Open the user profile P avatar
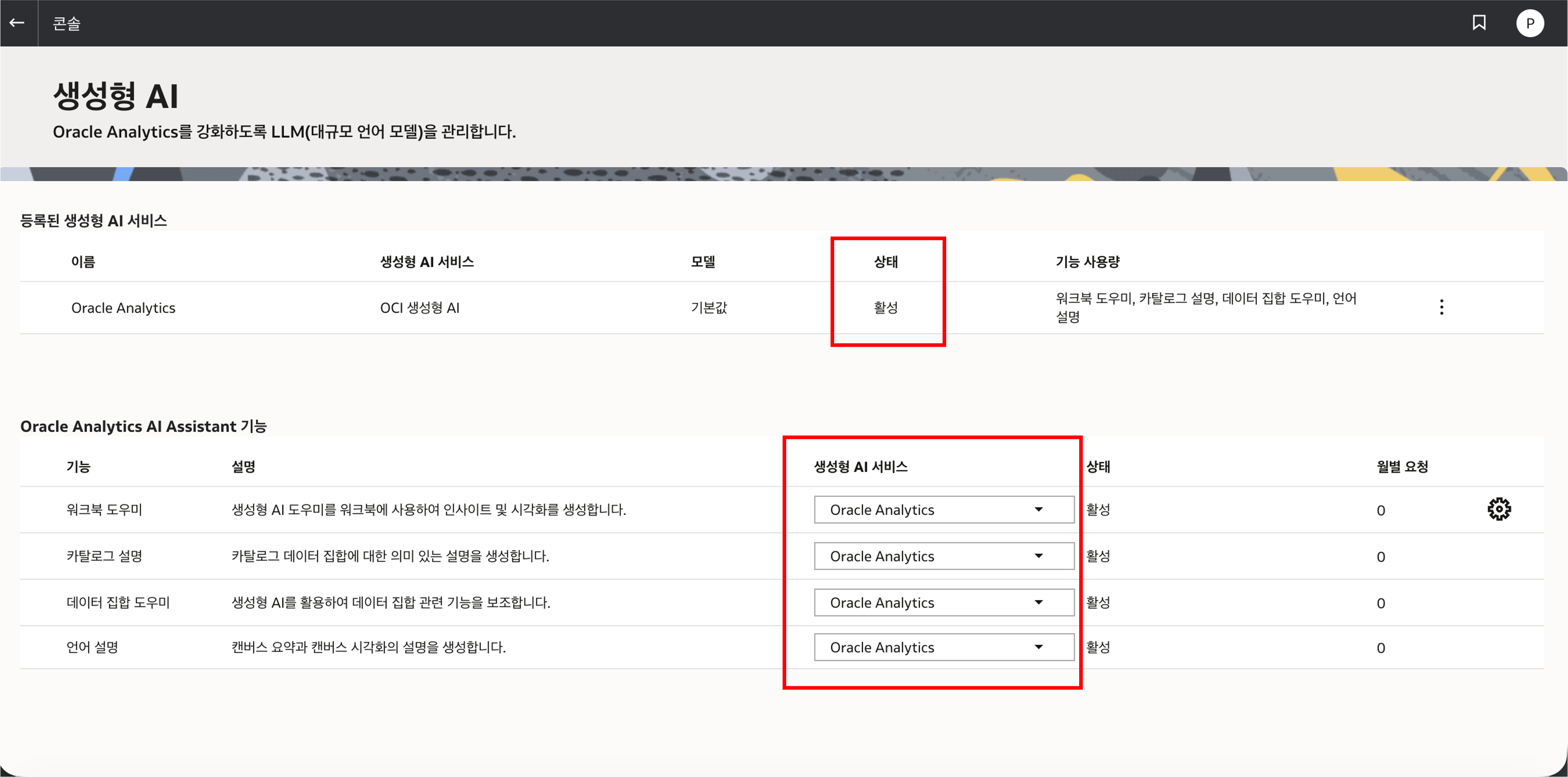The width and height of the screenshot is (1568, 777). (1530, 23)
